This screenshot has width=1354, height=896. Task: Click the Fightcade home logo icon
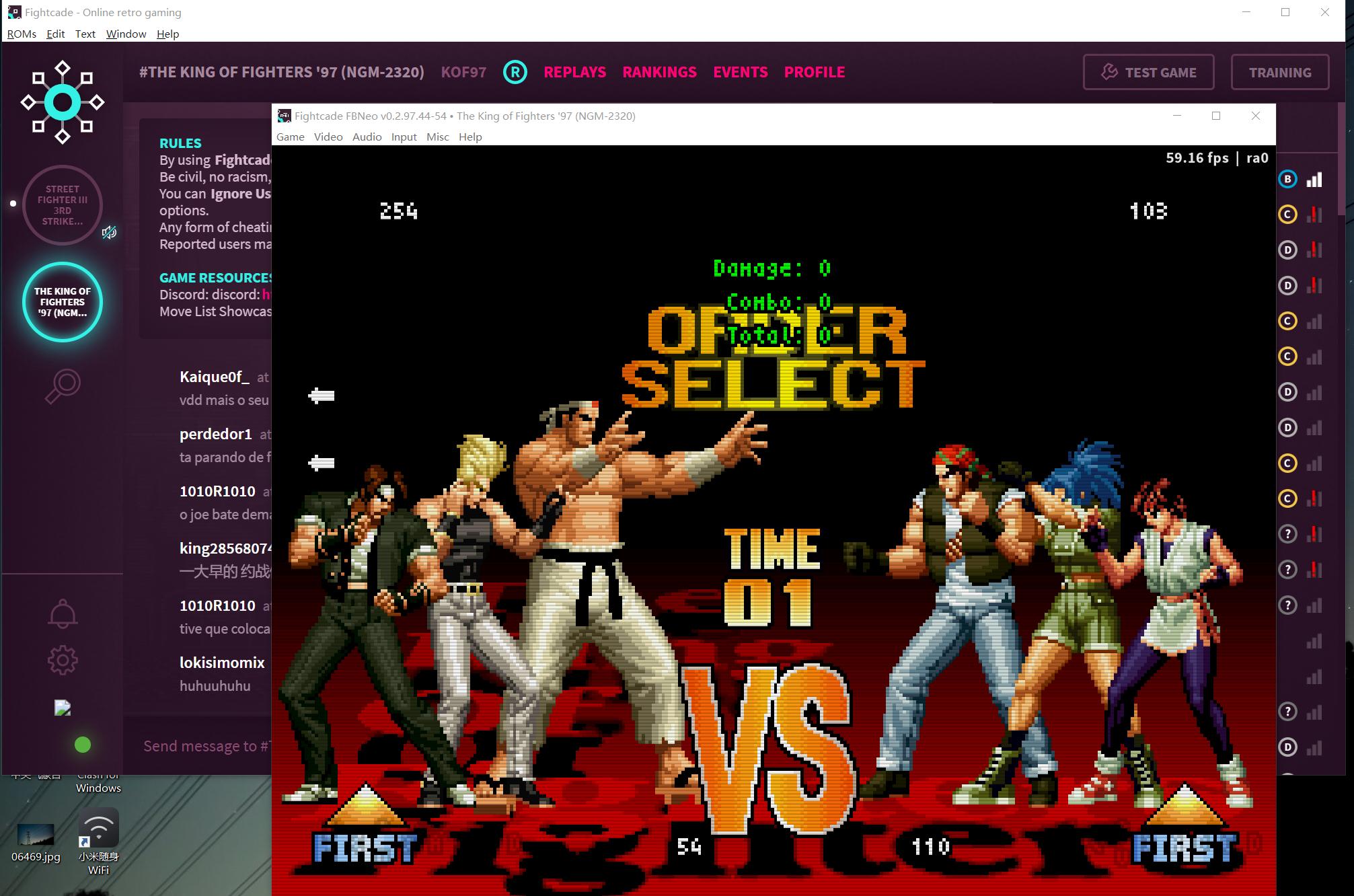click(x=63, y=102)
